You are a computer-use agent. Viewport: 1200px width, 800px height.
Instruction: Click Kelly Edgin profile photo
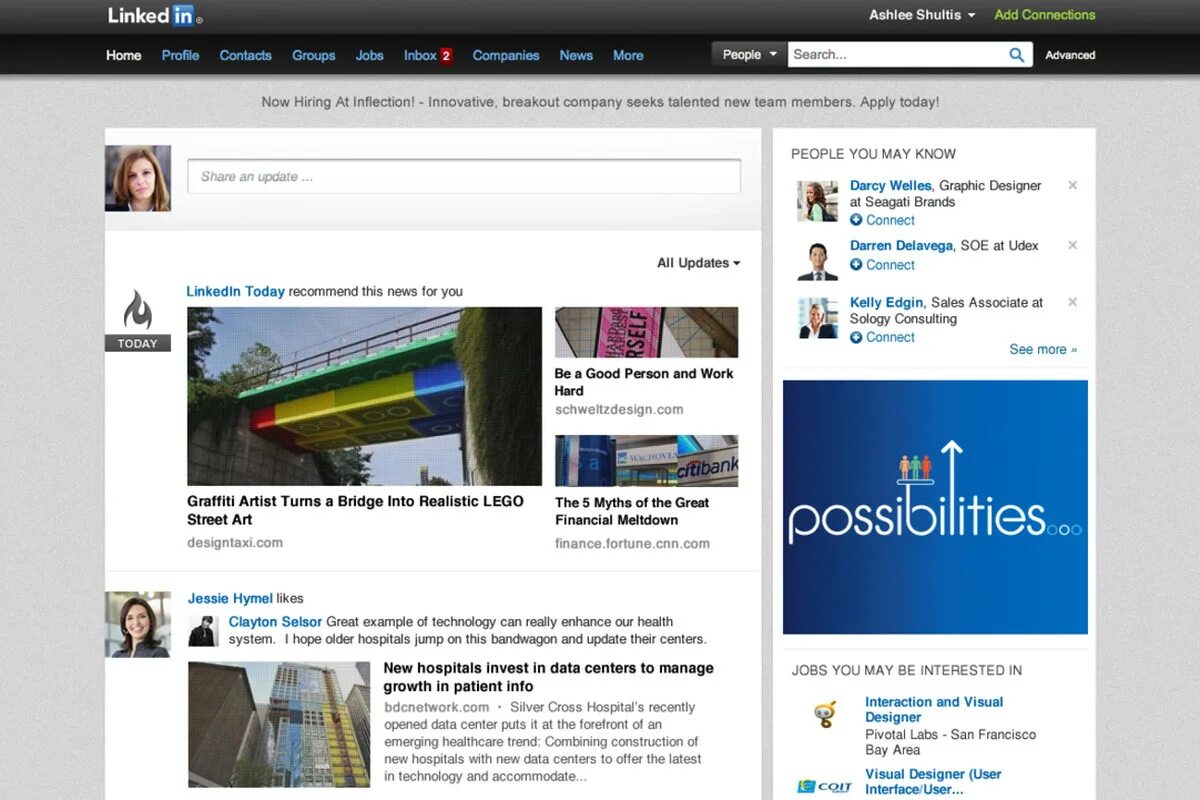pos(818,318)
